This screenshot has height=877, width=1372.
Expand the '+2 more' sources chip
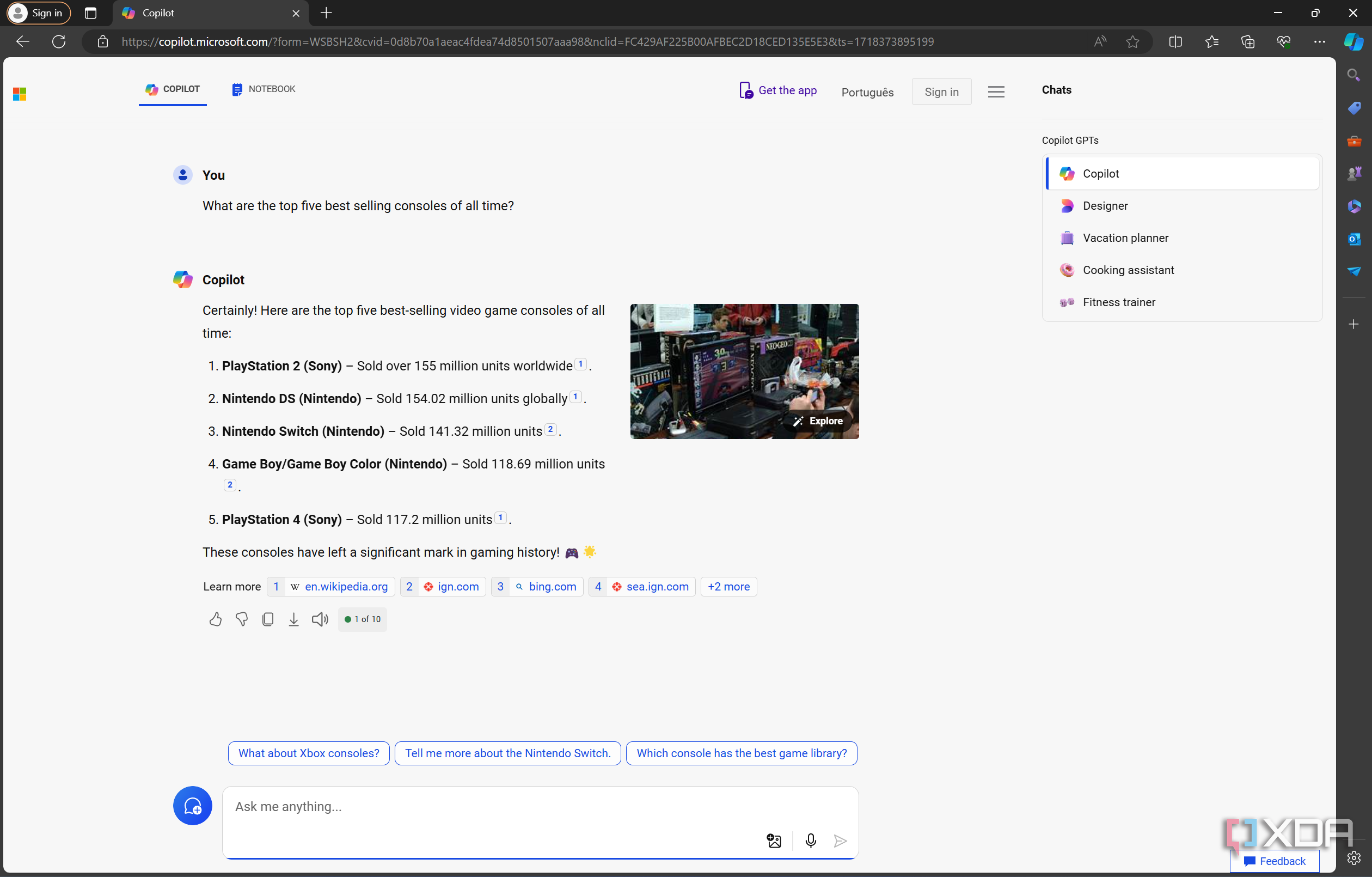[728, 587]
